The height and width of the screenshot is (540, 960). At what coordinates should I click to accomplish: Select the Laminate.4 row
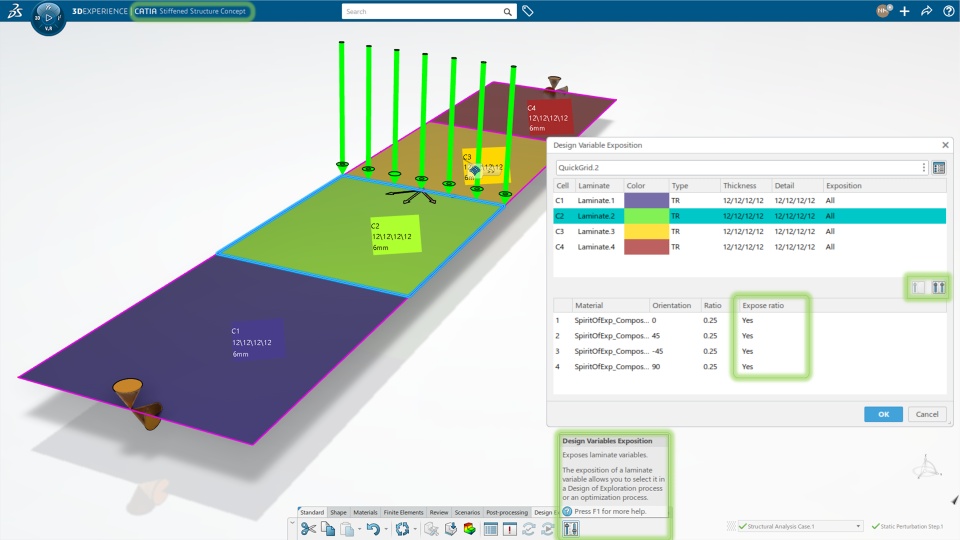click(749, 247)
